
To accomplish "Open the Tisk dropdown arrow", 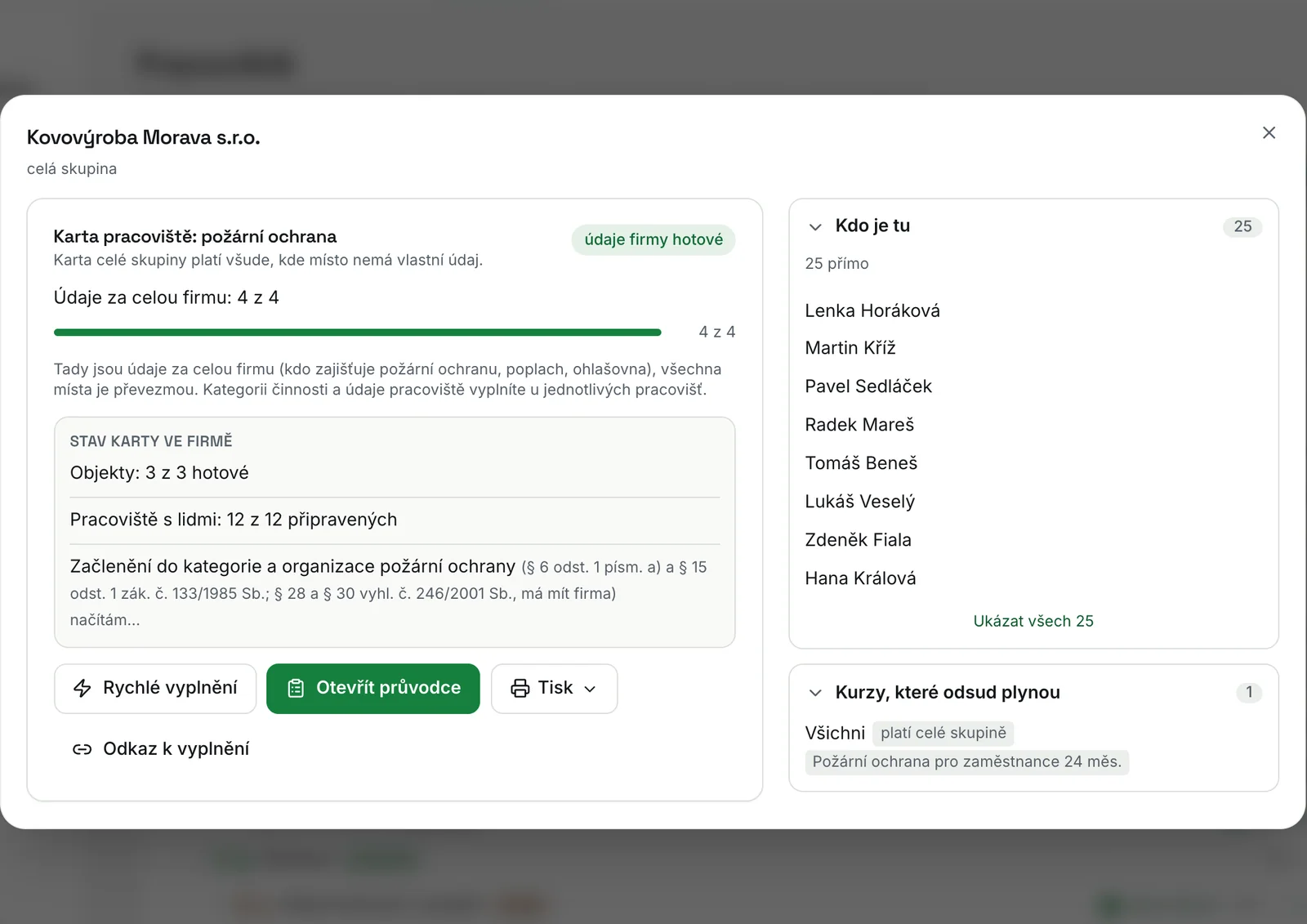I will click(x=590, y=689).
